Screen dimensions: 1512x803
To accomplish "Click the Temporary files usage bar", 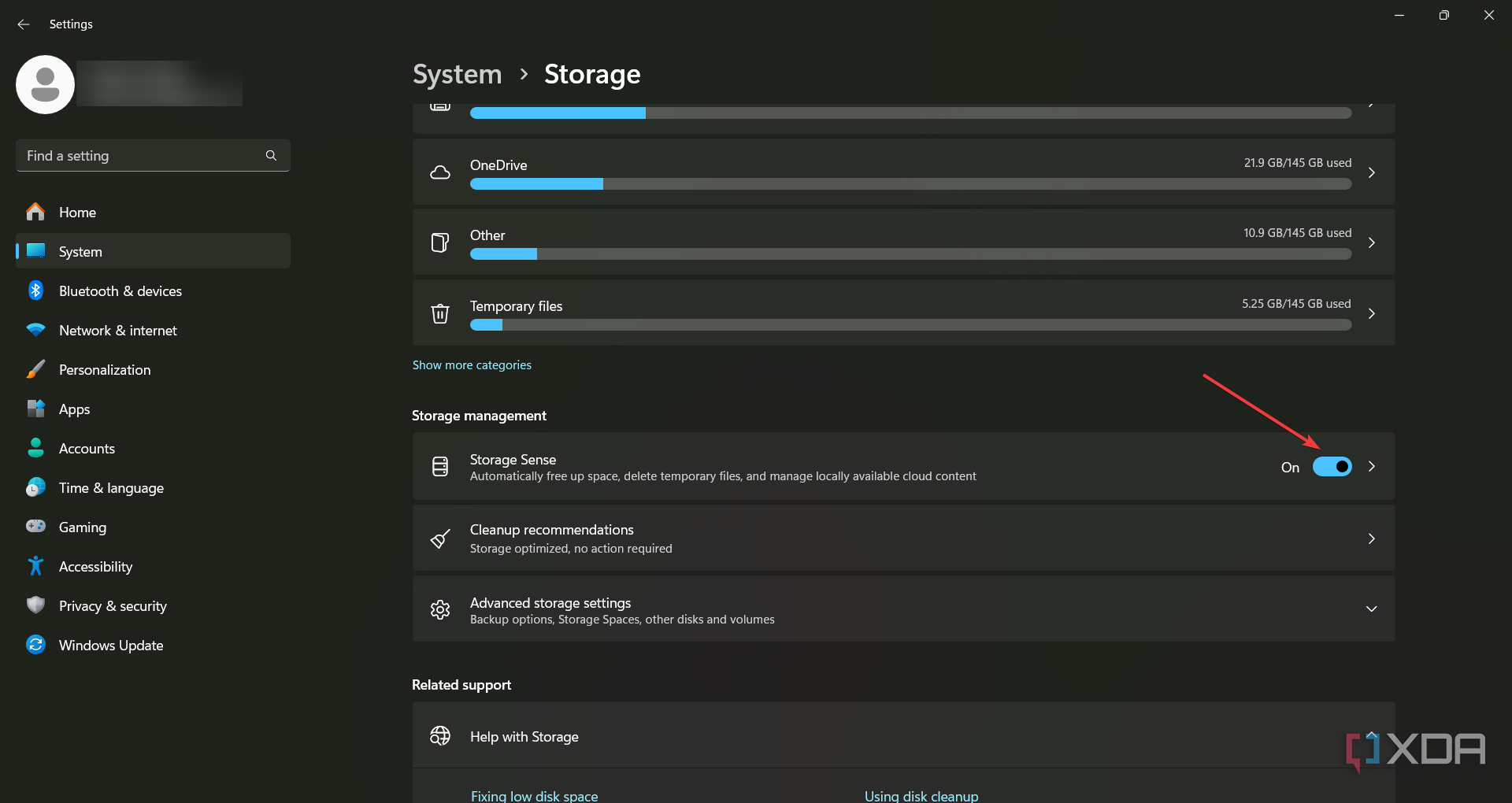I will 910,324.
